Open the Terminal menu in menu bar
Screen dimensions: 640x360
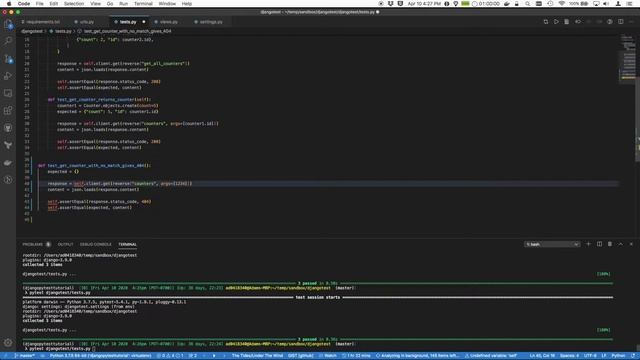coord(143,4)
